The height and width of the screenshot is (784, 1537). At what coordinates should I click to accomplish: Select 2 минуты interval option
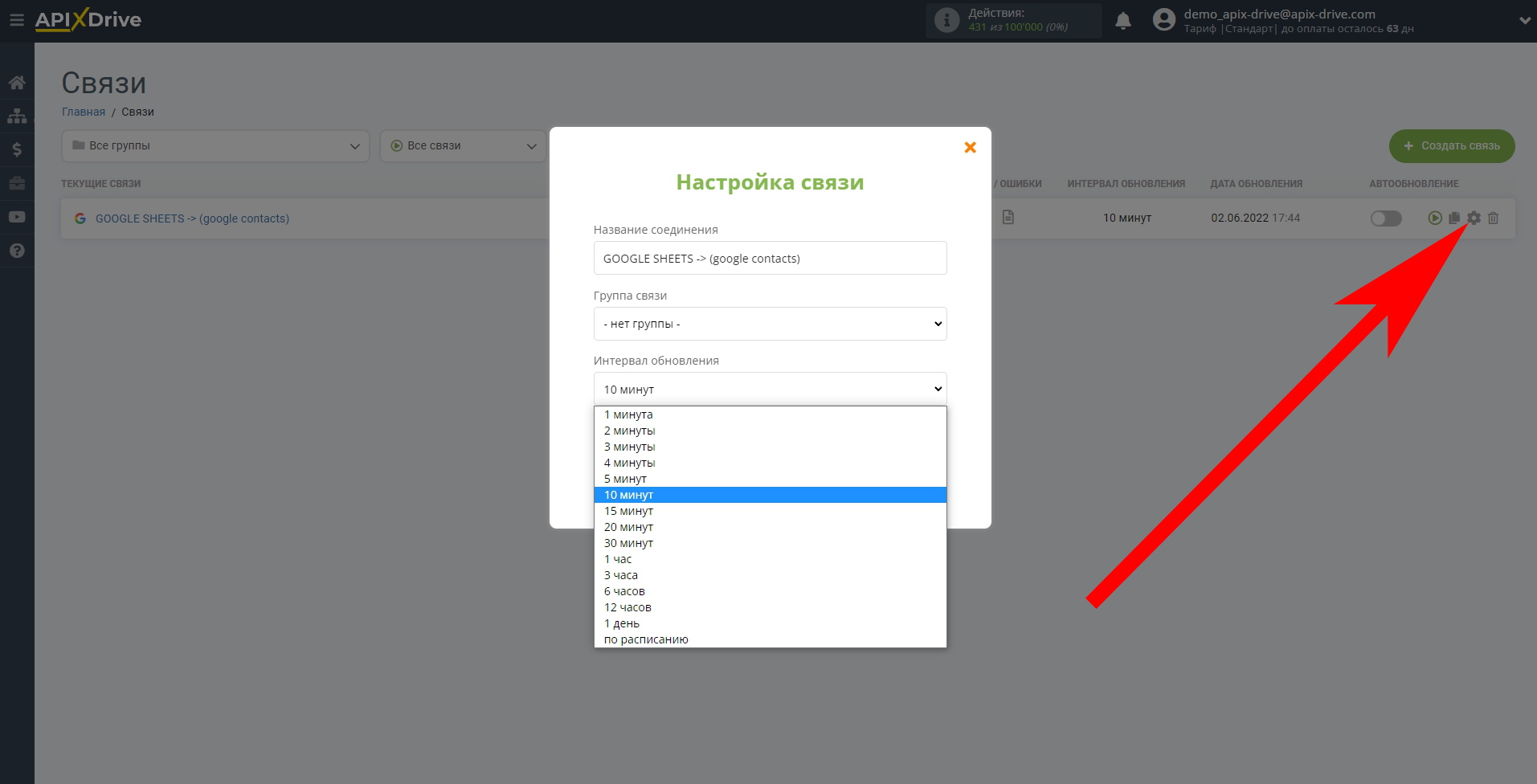click(x=770, y=431)
